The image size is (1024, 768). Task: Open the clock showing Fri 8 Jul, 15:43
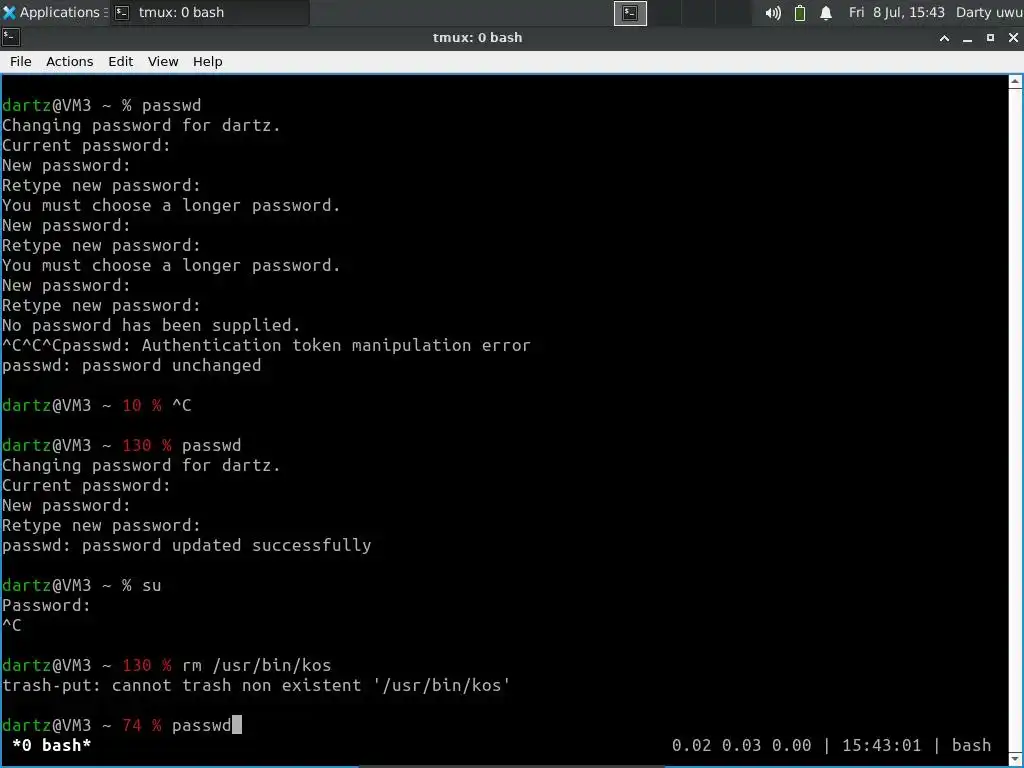[896, 12]
